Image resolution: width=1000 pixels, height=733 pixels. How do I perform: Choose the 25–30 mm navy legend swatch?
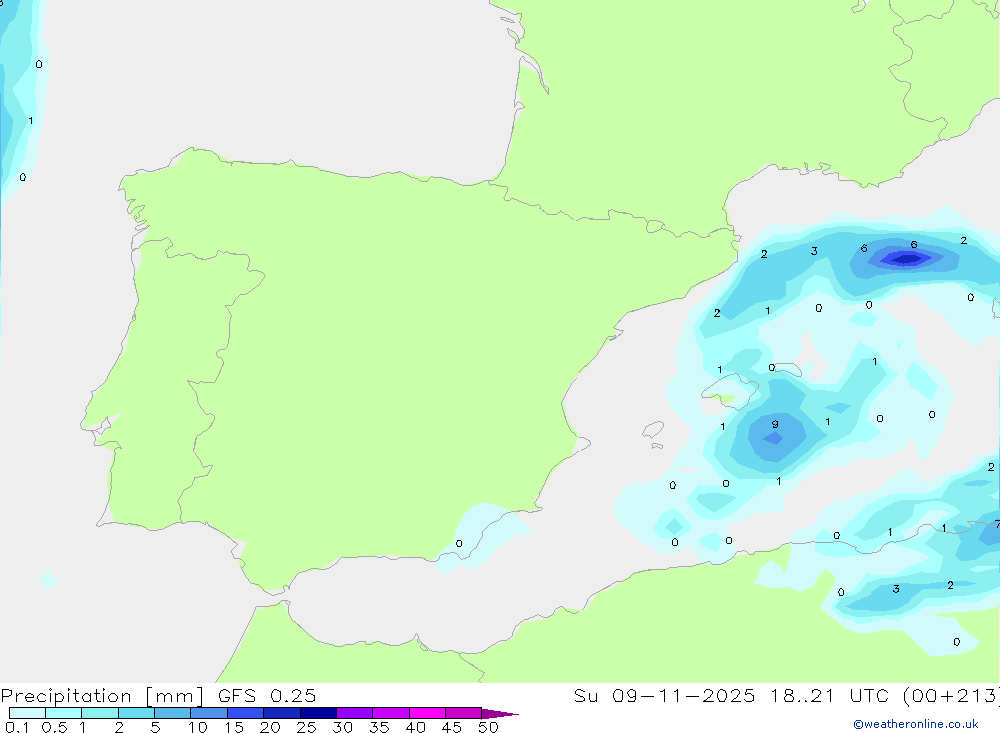point(318,713)
